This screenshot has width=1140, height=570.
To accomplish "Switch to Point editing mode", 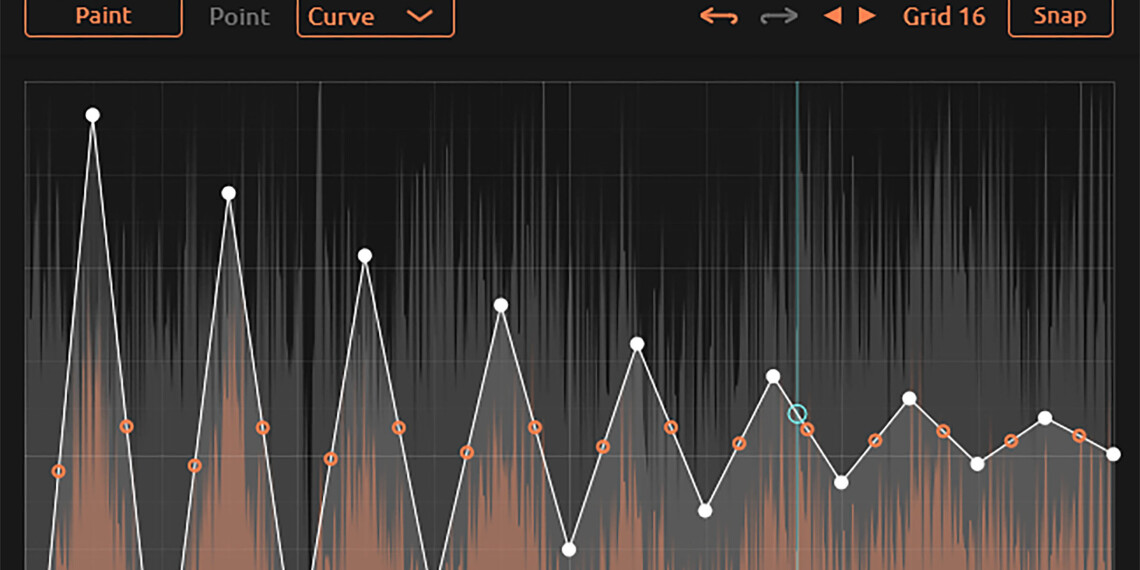I will coord(239,17).
